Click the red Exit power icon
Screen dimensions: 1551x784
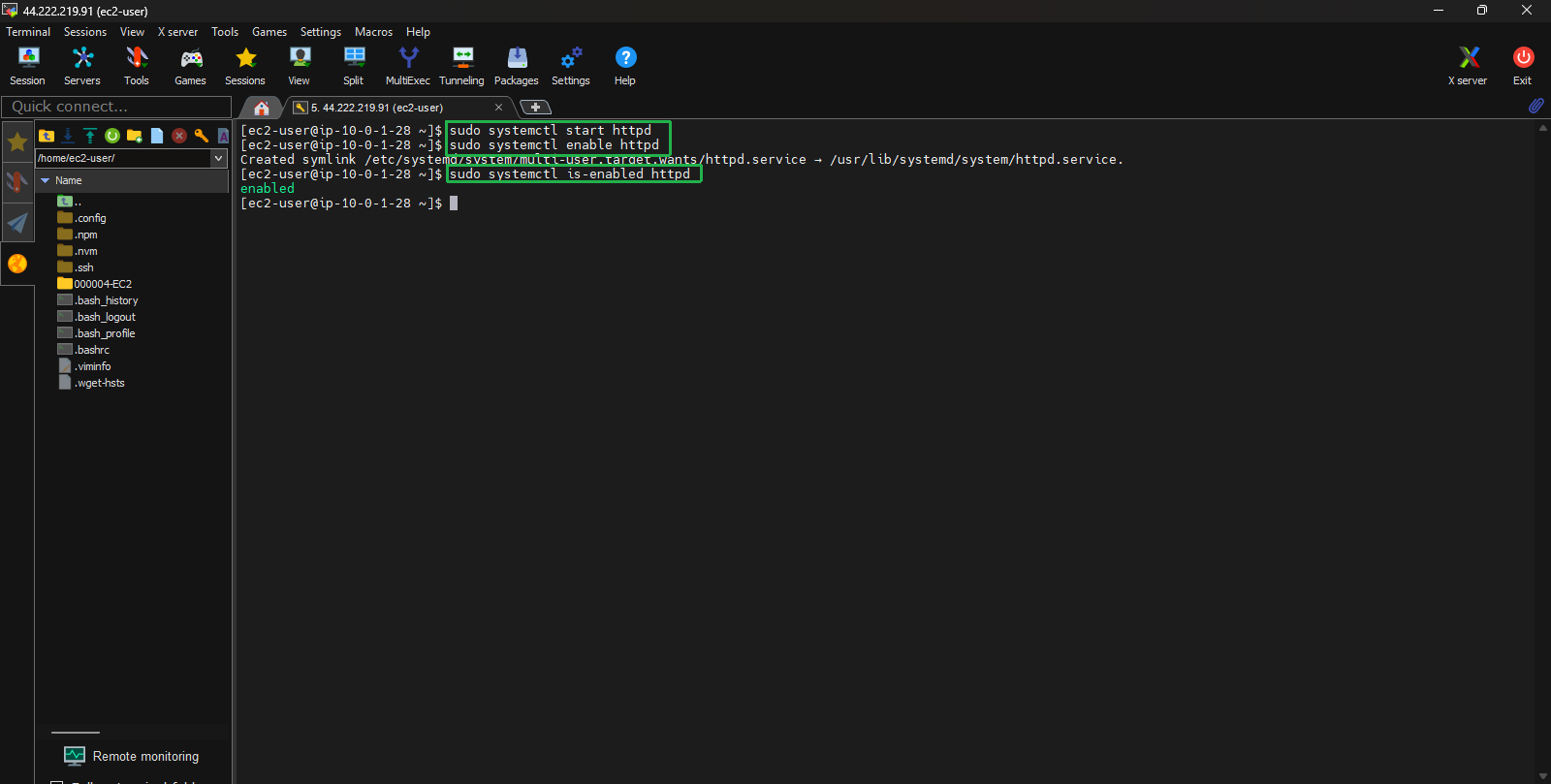(x=1523, y=66)
